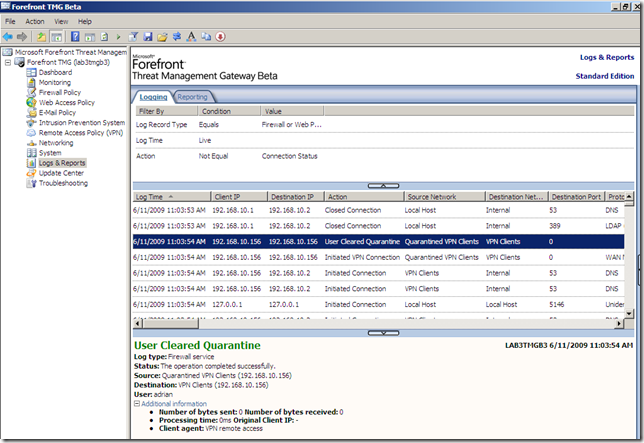Viewport: 644px width, 443px height.
Task: Select Monitoring in the navigation tree
Action: pos(55,83)
